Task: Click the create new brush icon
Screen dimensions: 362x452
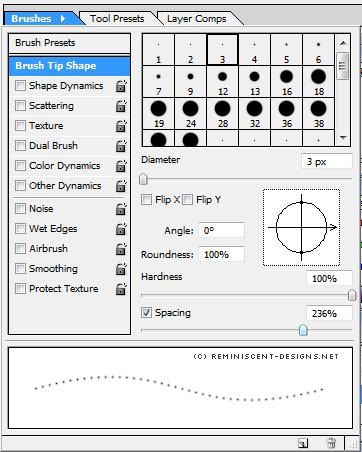Action: click(x=303, y=443)
